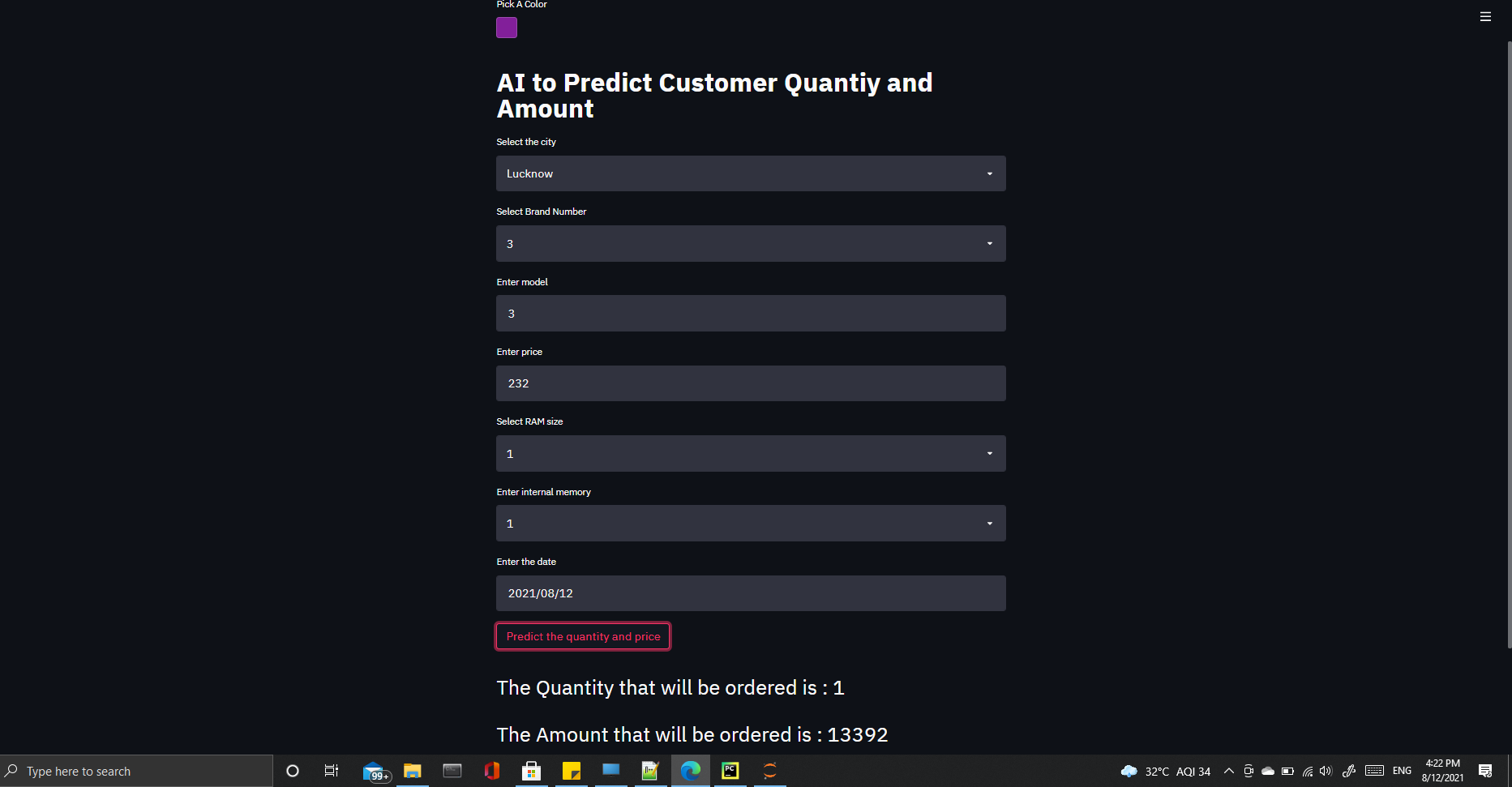Open the Select the city dropdown
Image resolution: width=1512 pixels, height=787 pixels.
click(x=750, y=173)
